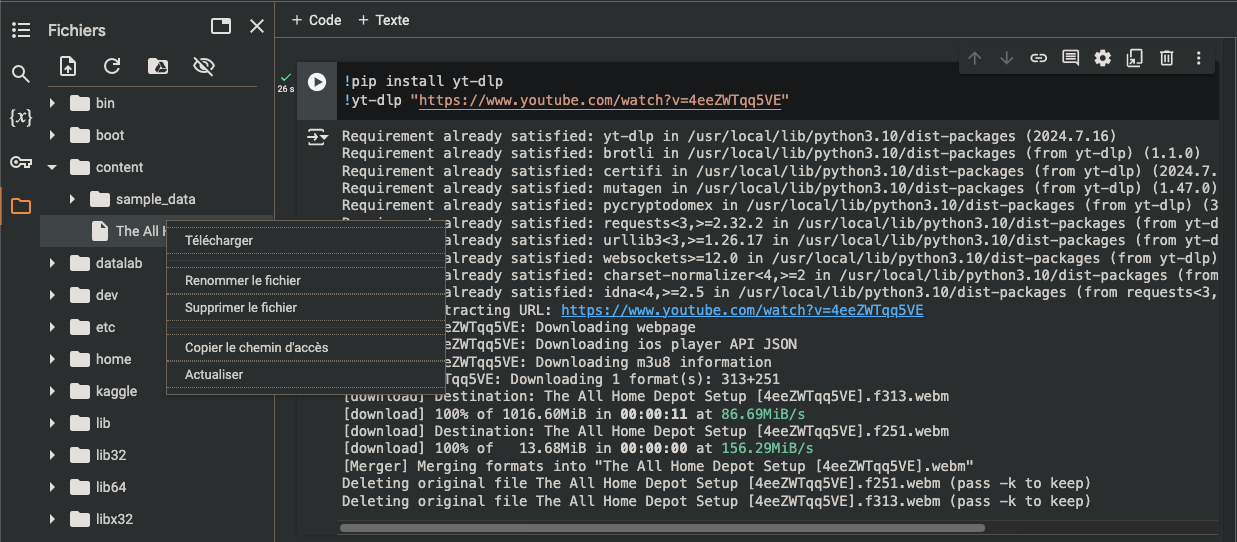The width and height of the screenshot is (1237, 542).
Task: Add a new Code cell
Action: click(x=316, y=20)
